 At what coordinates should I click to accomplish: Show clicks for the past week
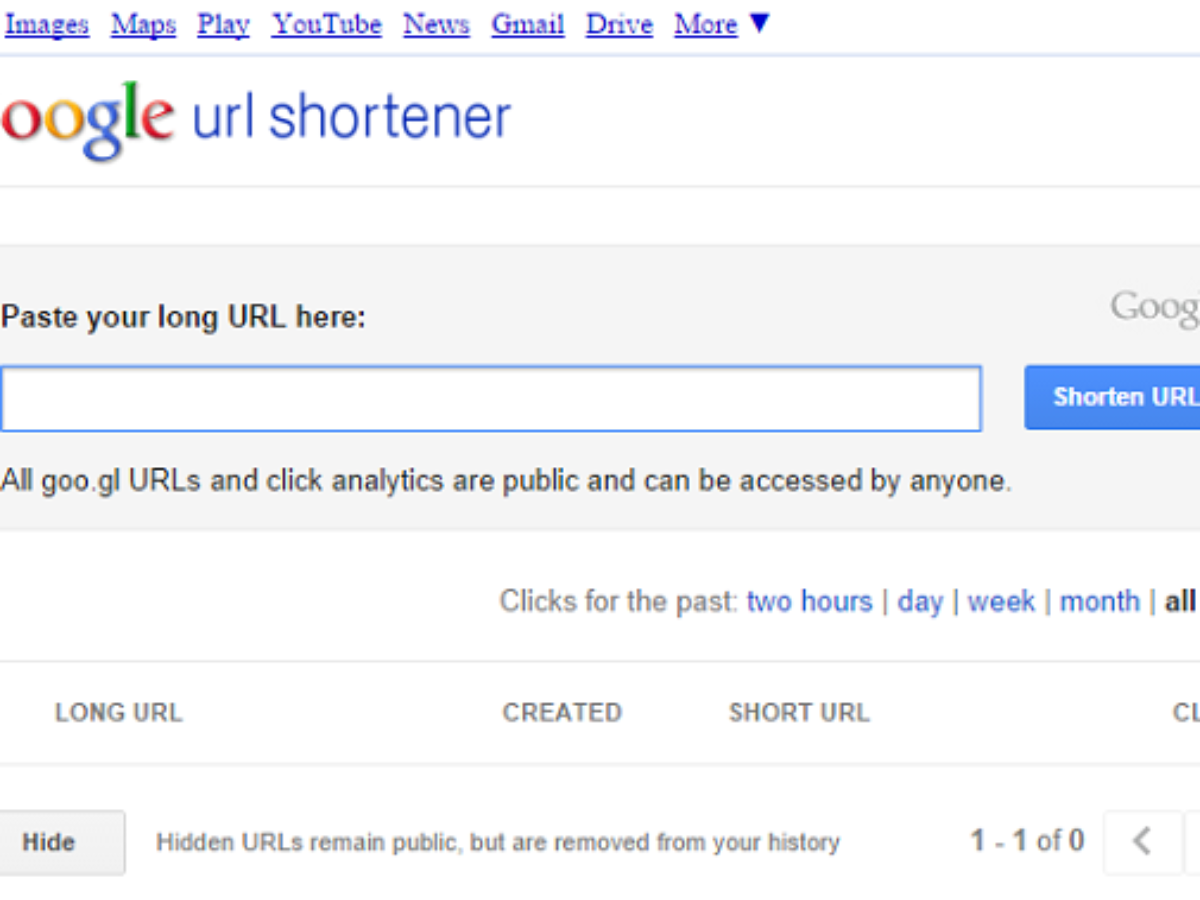coord(1001,601)
